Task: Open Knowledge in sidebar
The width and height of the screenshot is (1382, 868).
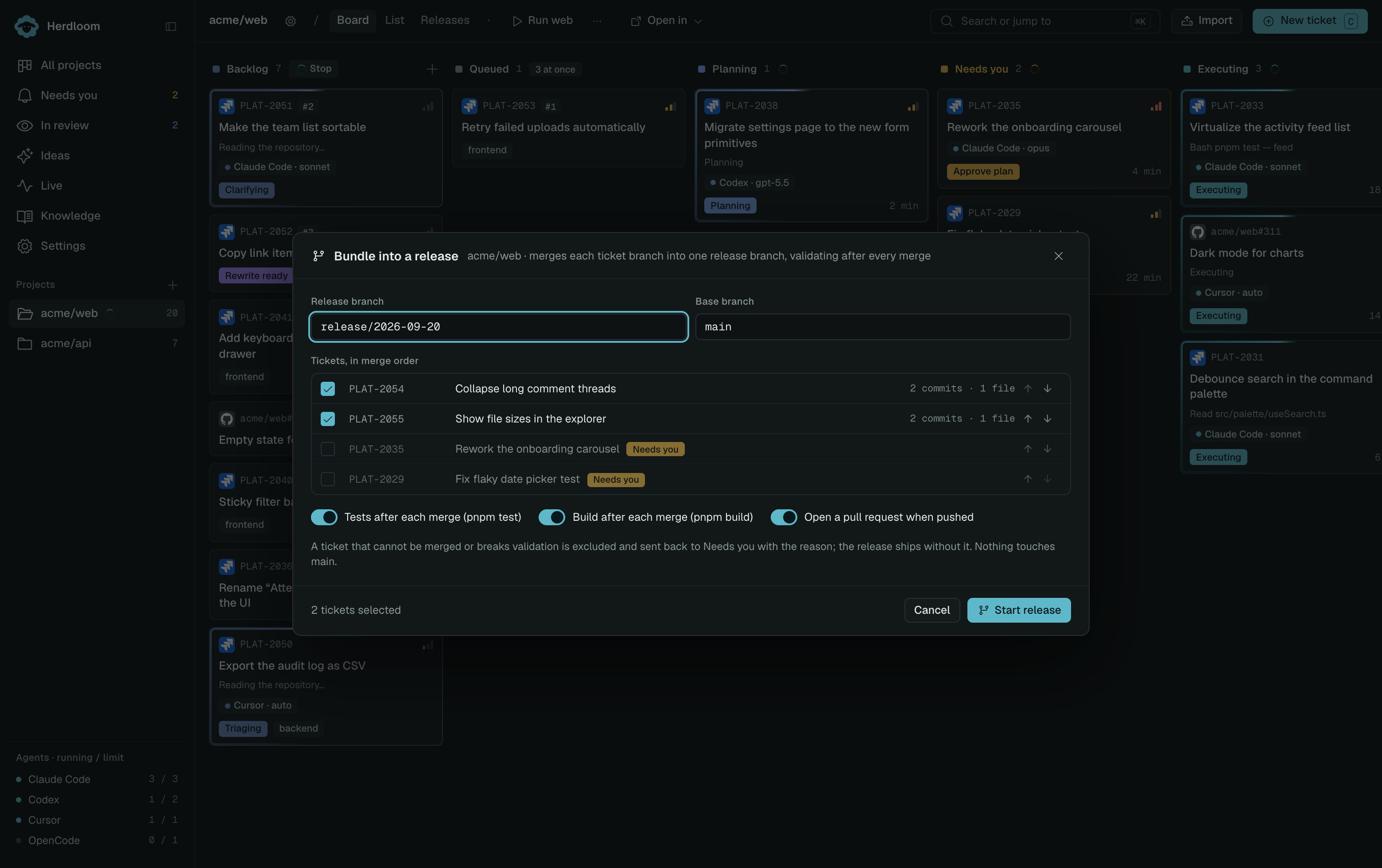Action: [x=97, y=216]
